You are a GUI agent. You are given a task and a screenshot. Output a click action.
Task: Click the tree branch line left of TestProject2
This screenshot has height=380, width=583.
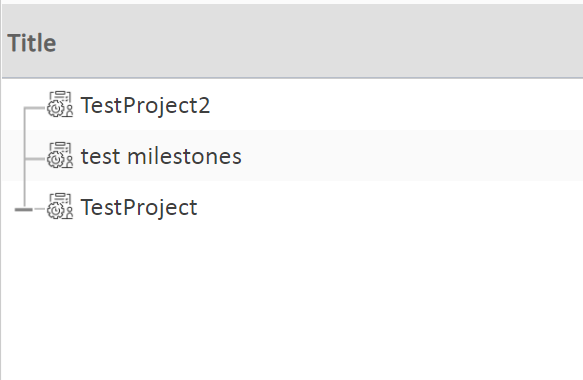click(35, 108)
